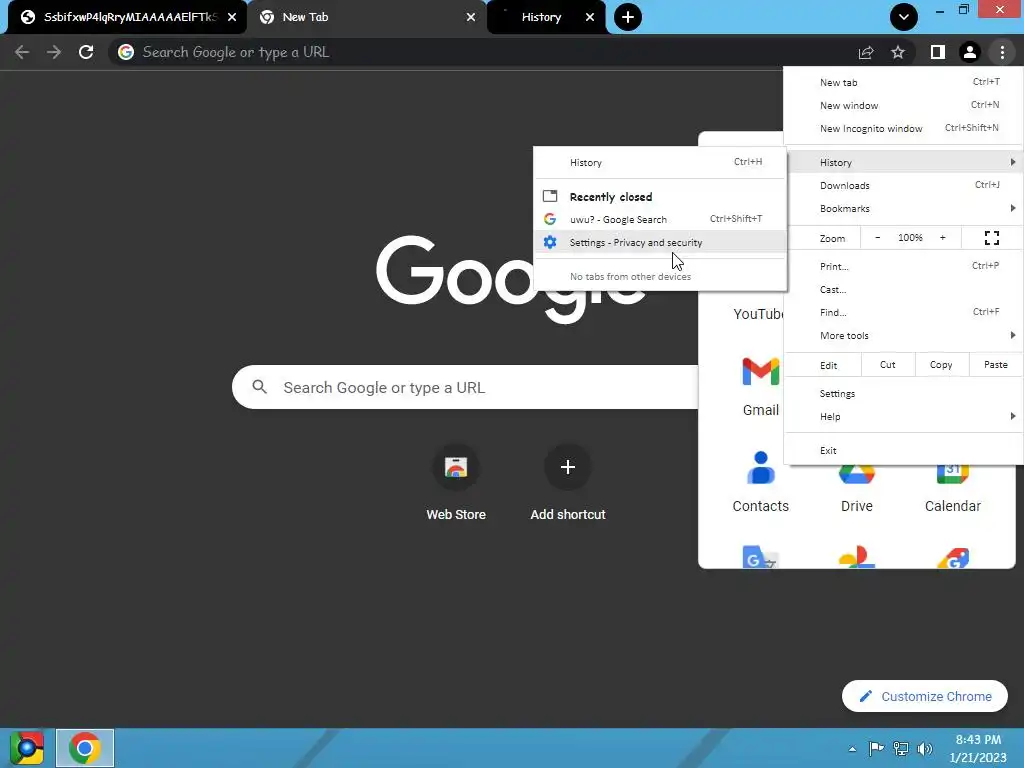This screenshot has width=1024, height=768.
Task: Open the Web Store shortcut
Action: [456, 483]
